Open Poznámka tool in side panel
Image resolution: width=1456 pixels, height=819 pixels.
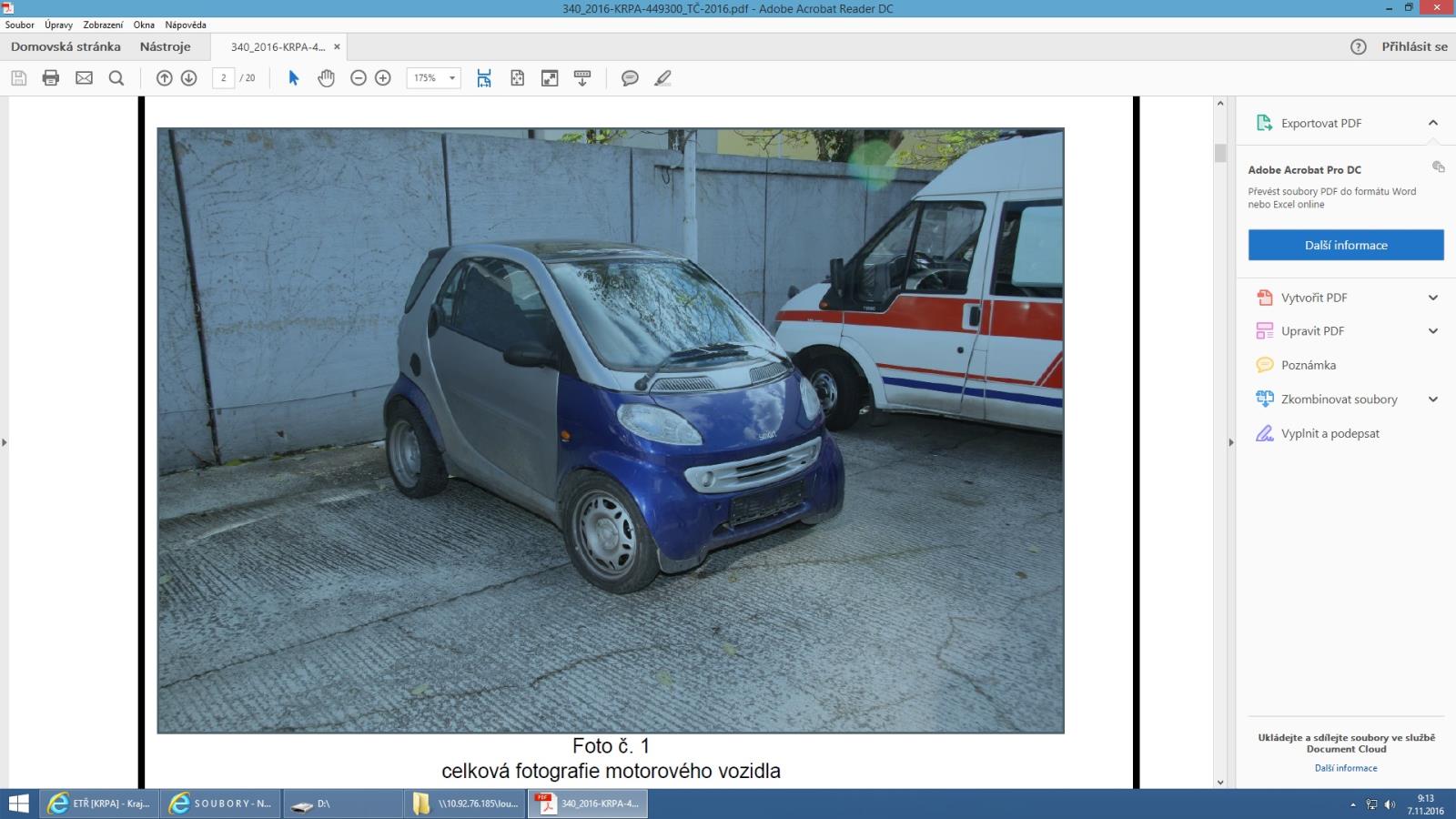tap(1309, 365)
